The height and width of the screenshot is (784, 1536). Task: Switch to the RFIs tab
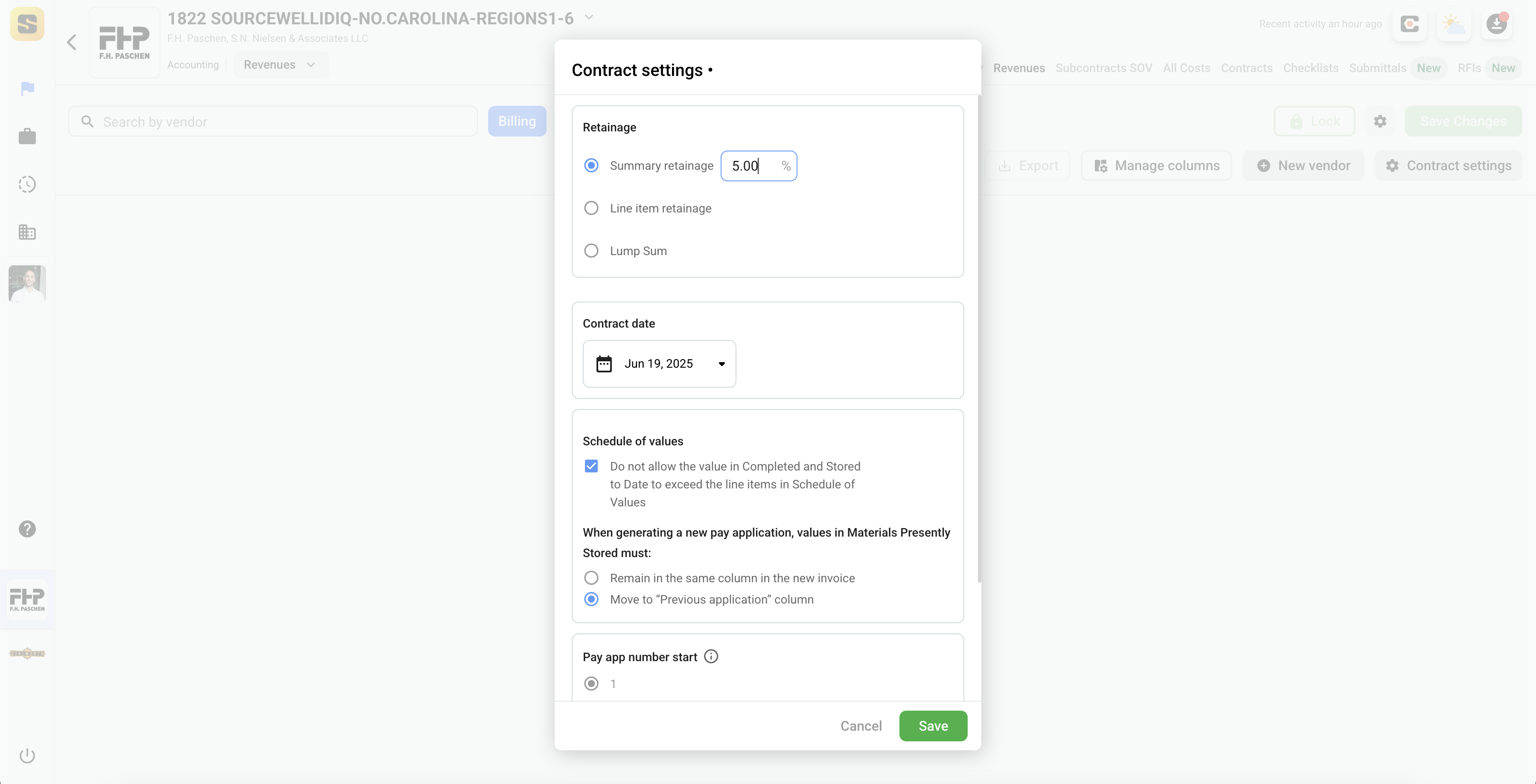tap(1469, 68)
